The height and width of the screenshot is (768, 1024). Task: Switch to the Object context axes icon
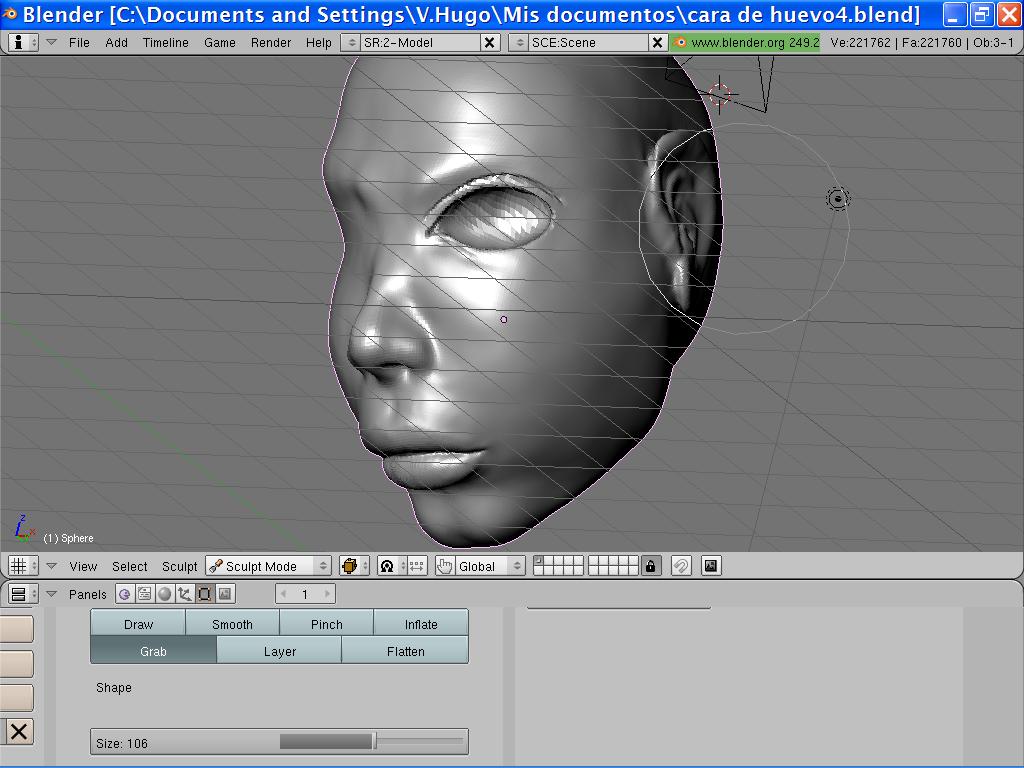(x=184, y=594)
